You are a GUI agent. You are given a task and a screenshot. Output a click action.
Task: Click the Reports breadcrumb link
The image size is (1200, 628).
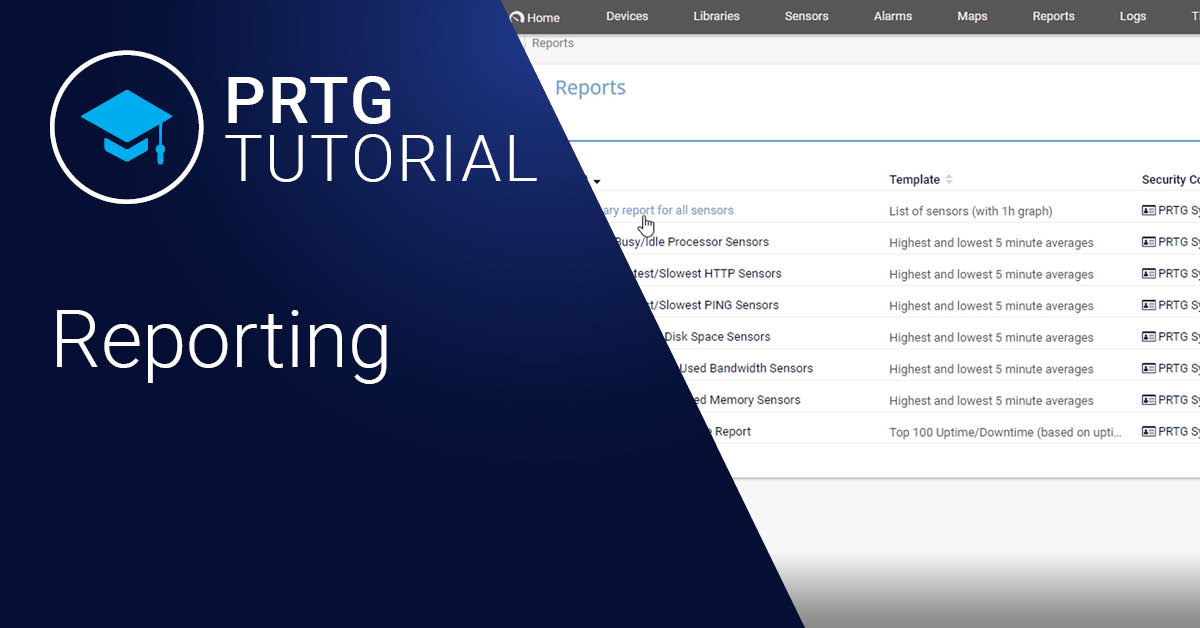point(553,43)
